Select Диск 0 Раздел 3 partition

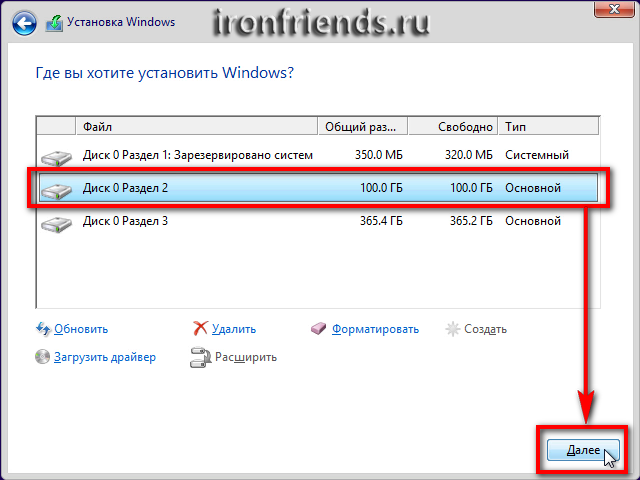pos(300,221)
